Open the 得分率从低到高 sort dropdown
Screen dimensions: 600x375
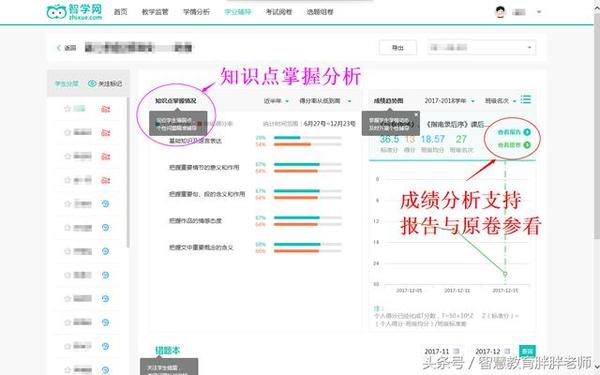coord(325,101)
